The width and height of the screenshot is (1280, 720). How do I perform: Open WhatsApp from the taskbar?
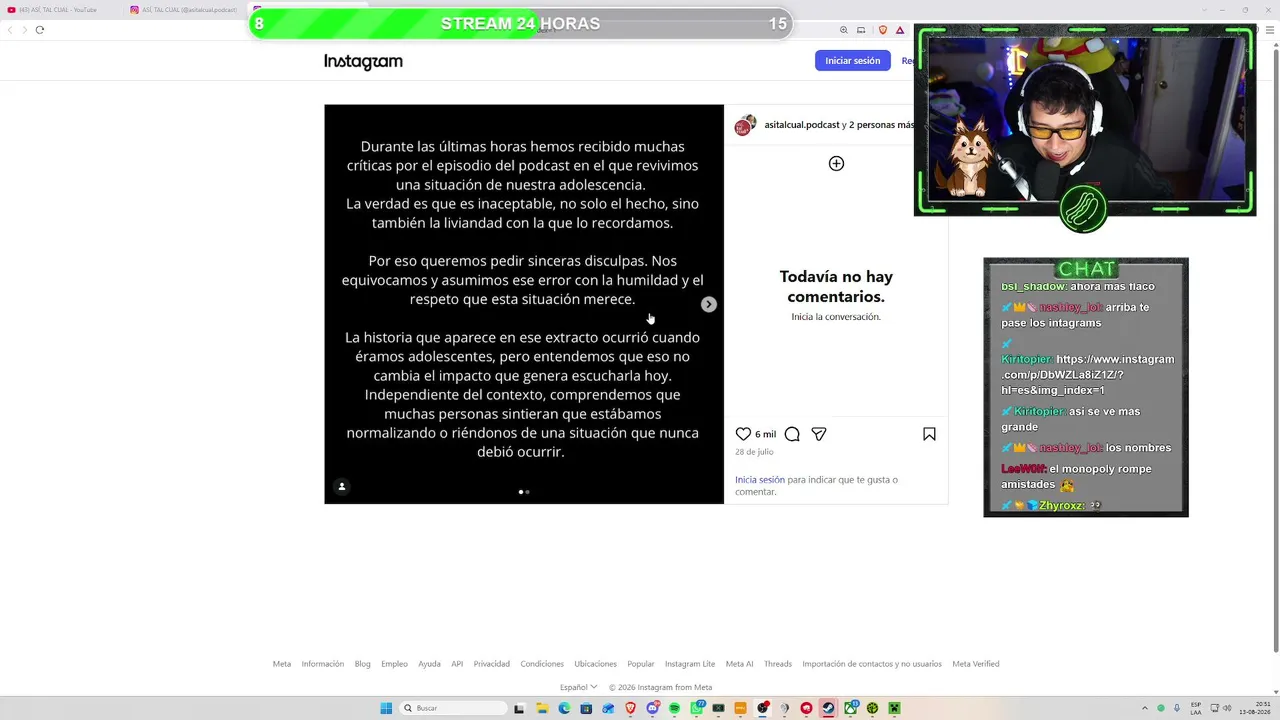click(696, 708)
